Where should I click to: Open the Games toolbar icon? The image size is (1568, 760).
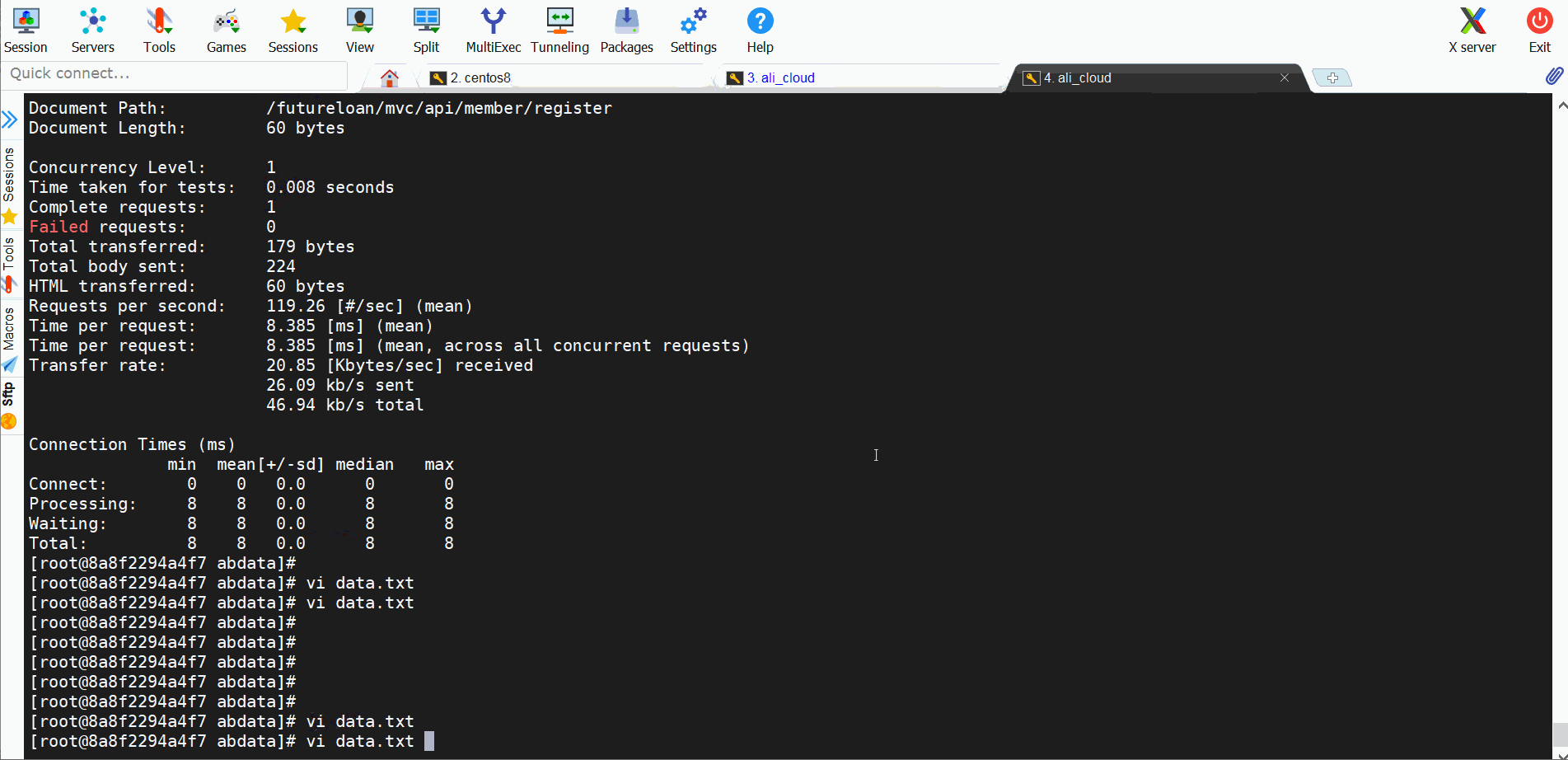tap(226, 30)
